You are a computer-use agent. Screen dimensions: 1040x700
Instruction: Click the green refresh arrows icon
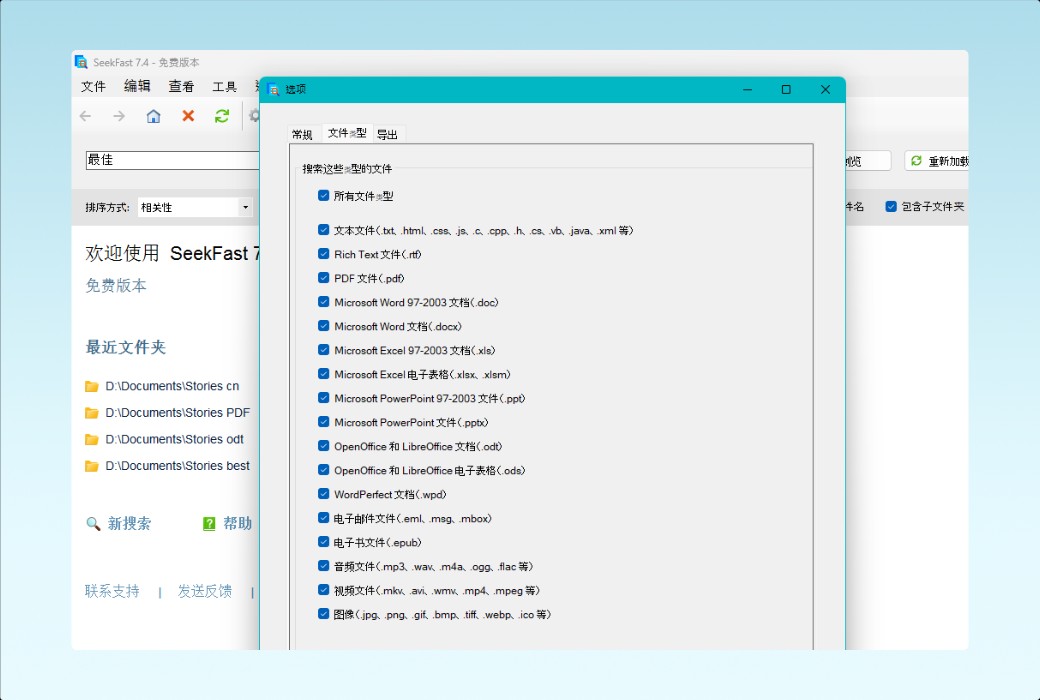tap(222, 116)
